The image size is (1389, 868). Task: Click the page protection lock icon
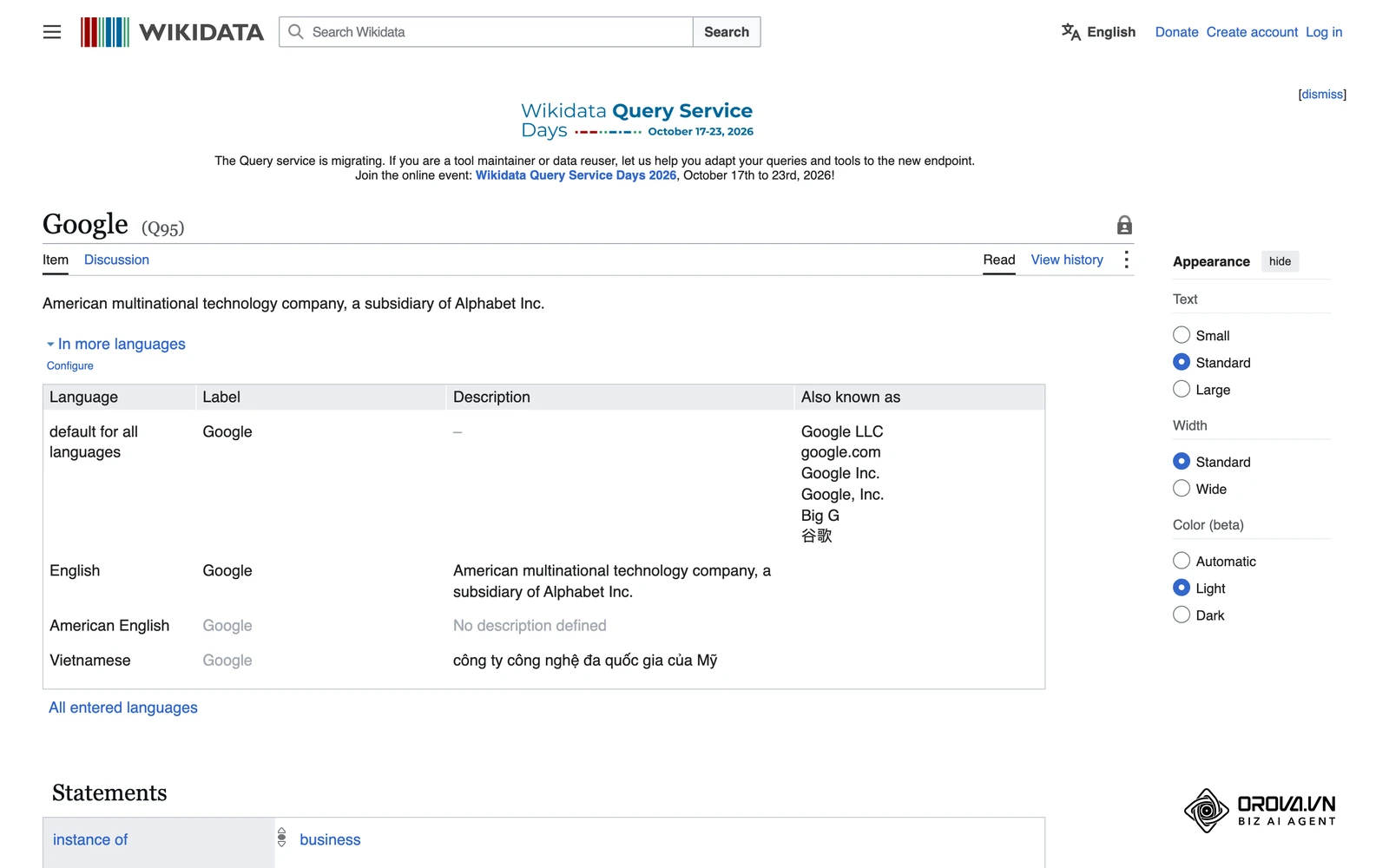pos(1124,225)
